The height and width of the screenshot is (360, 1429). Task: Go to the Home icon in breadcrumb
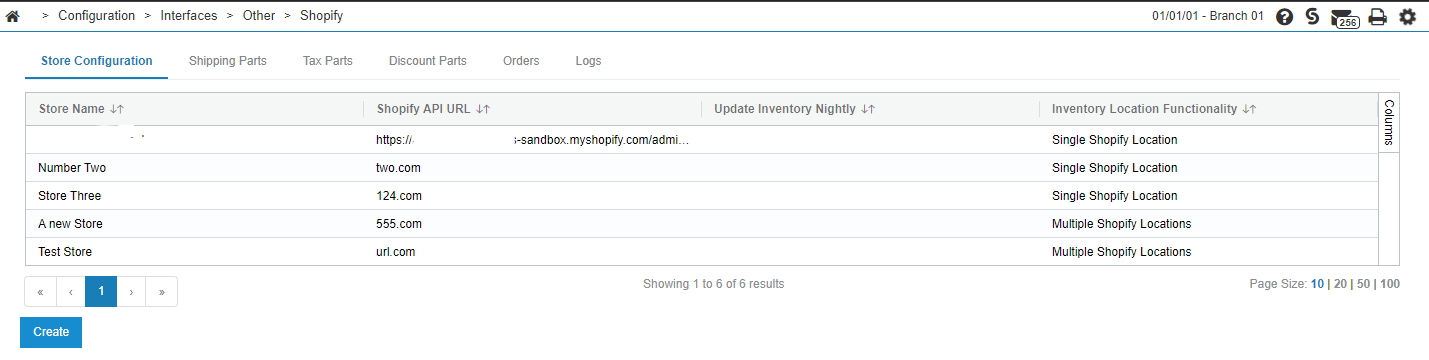coord(13,16)
